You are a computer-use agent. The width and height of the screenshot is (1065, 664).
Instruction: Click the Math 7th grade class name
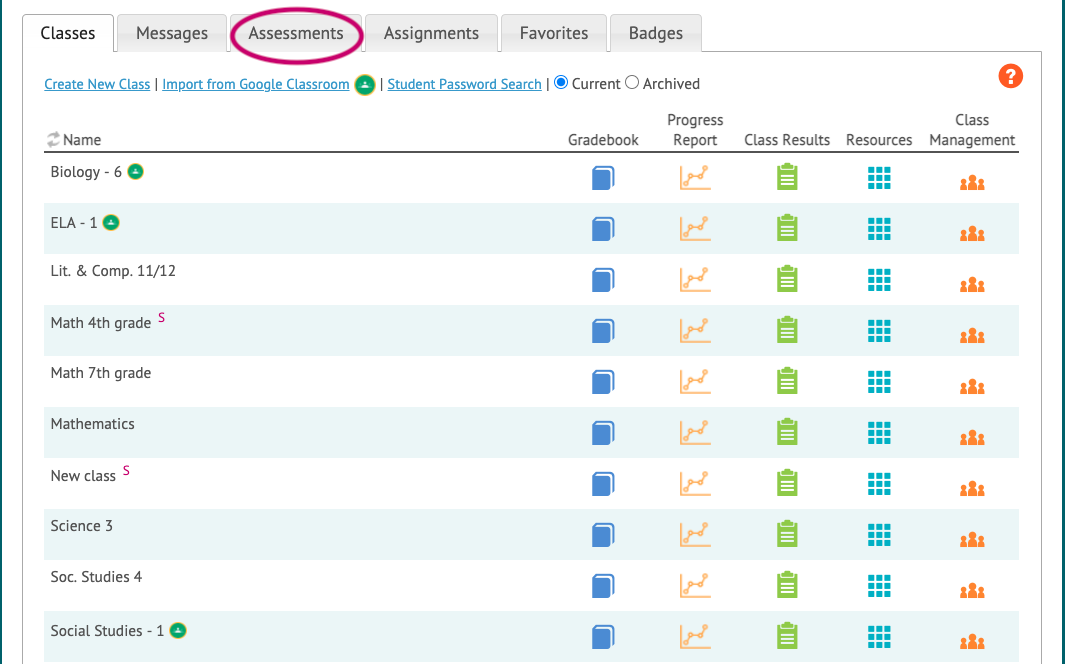pos(101,373)
